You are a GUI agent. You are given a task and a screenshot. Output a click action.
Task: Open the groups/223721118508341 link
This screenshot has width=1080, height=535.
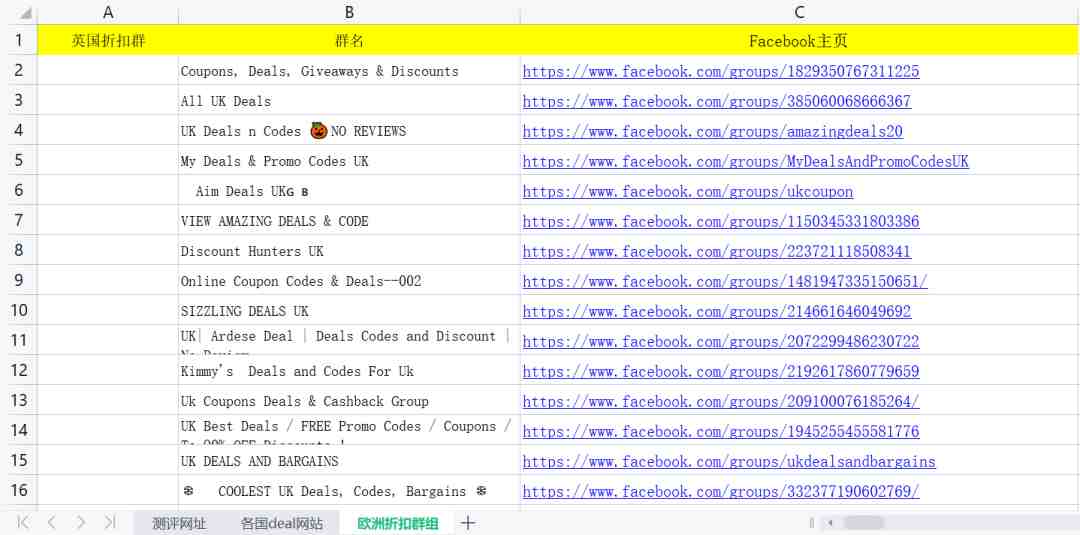click(x=717, y=251)
